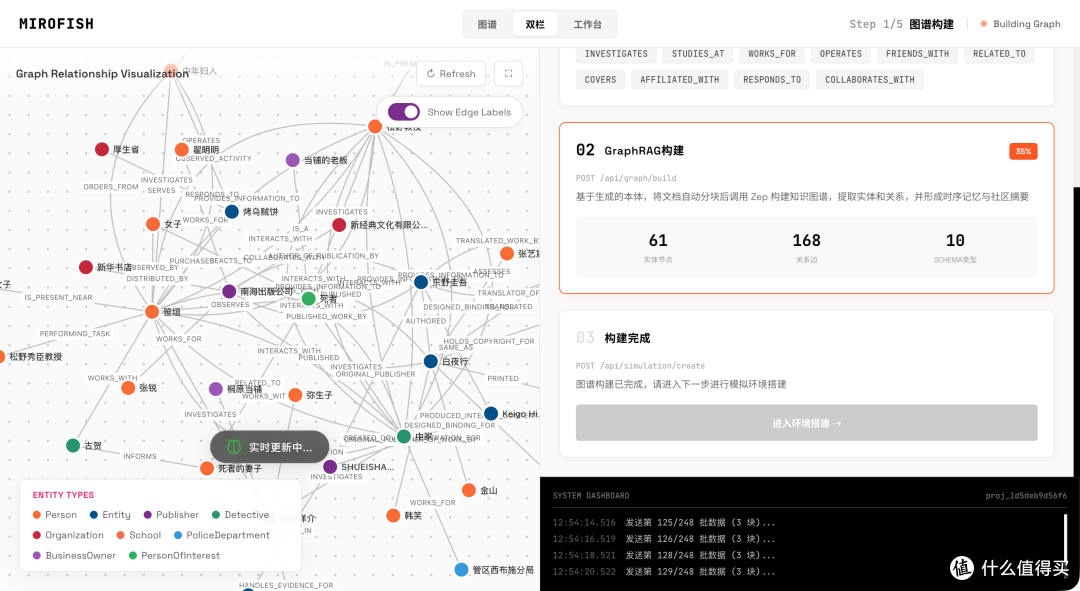Switch to 工作台 view tab
1080x591 pixels.
pyautogui.click(x=588, y=24)
